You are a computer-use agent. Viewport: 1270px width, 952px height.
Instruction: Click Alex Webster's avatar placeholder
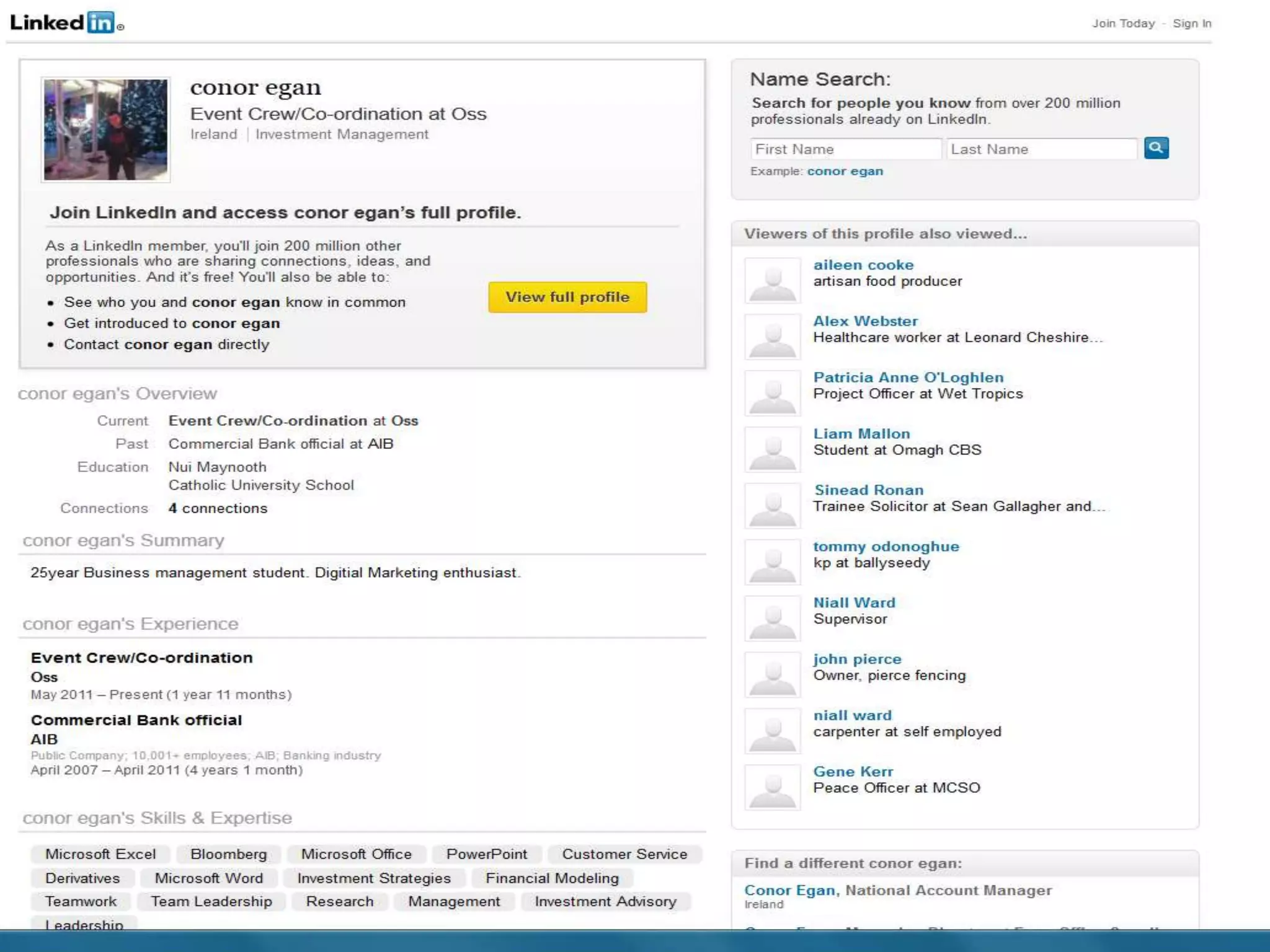click(772, 337)
